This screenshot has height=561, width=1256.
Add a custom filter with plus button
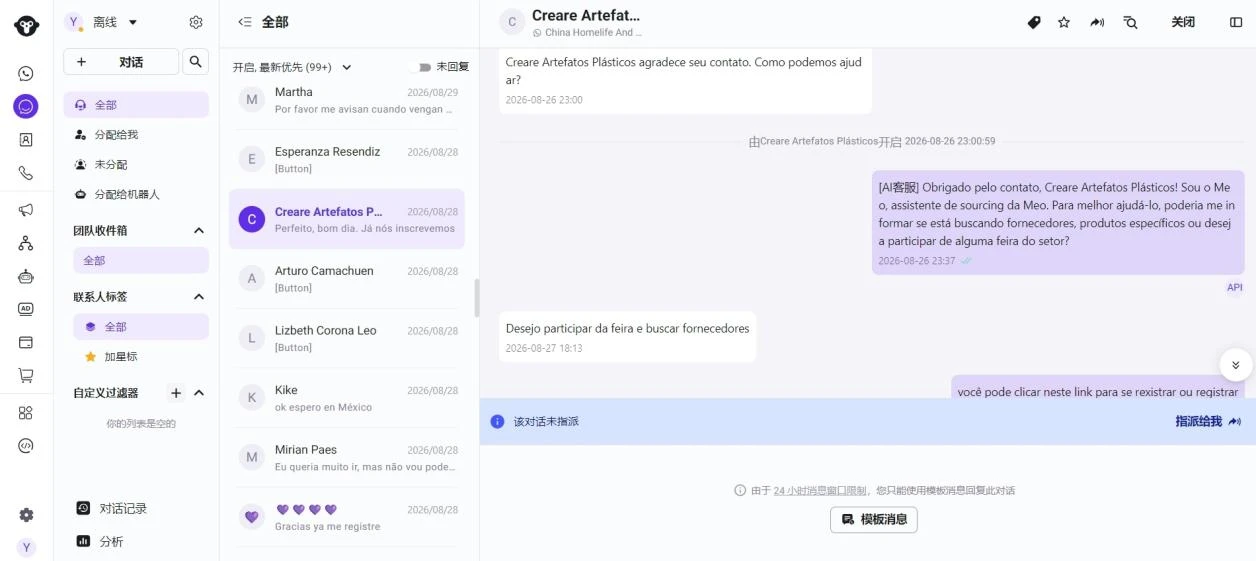tap(176, 393)
